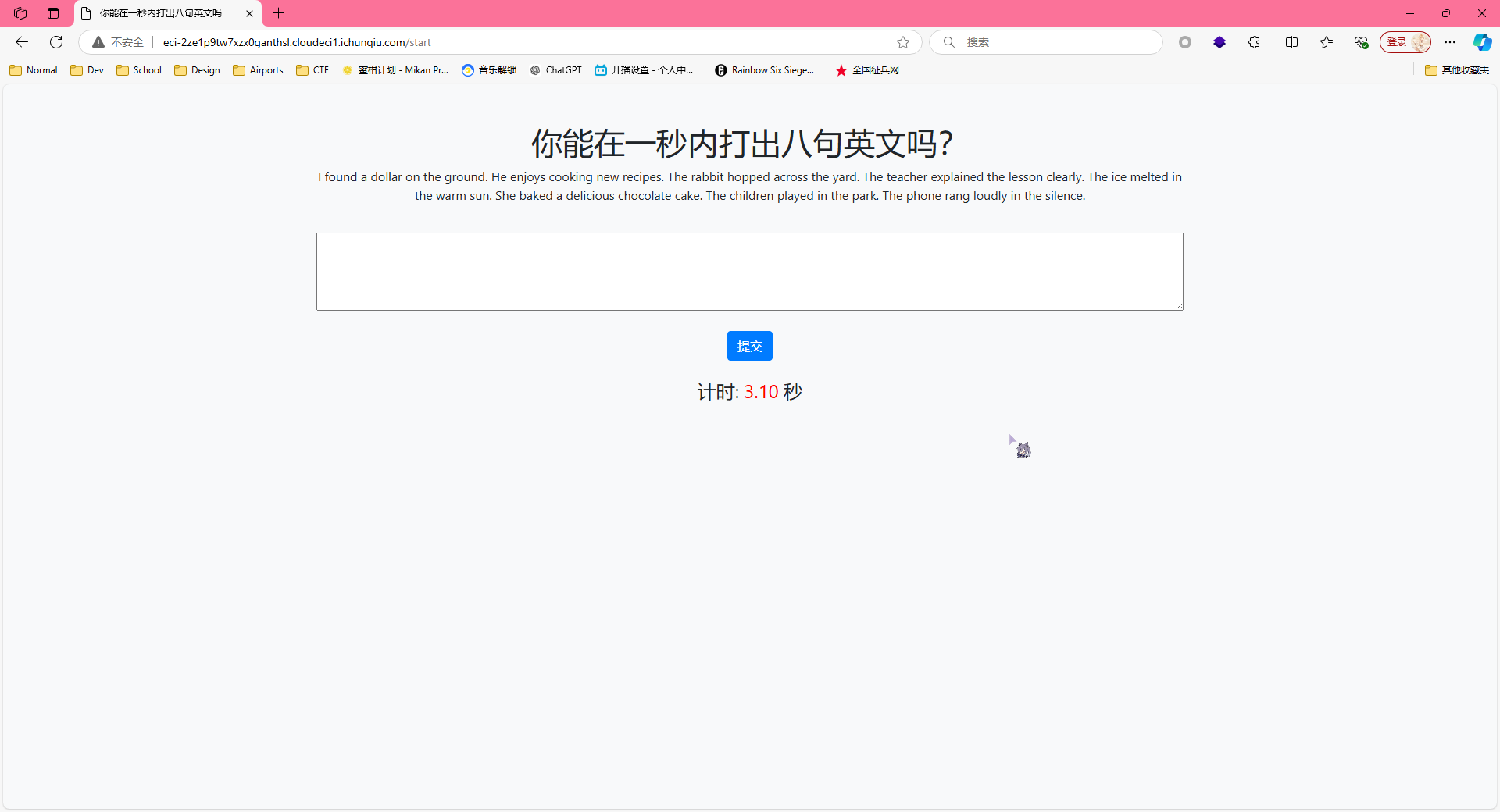Expand the CTF bookmarks folder
The height and width of the screenshot is (812, 1500).
pos(312,70)
